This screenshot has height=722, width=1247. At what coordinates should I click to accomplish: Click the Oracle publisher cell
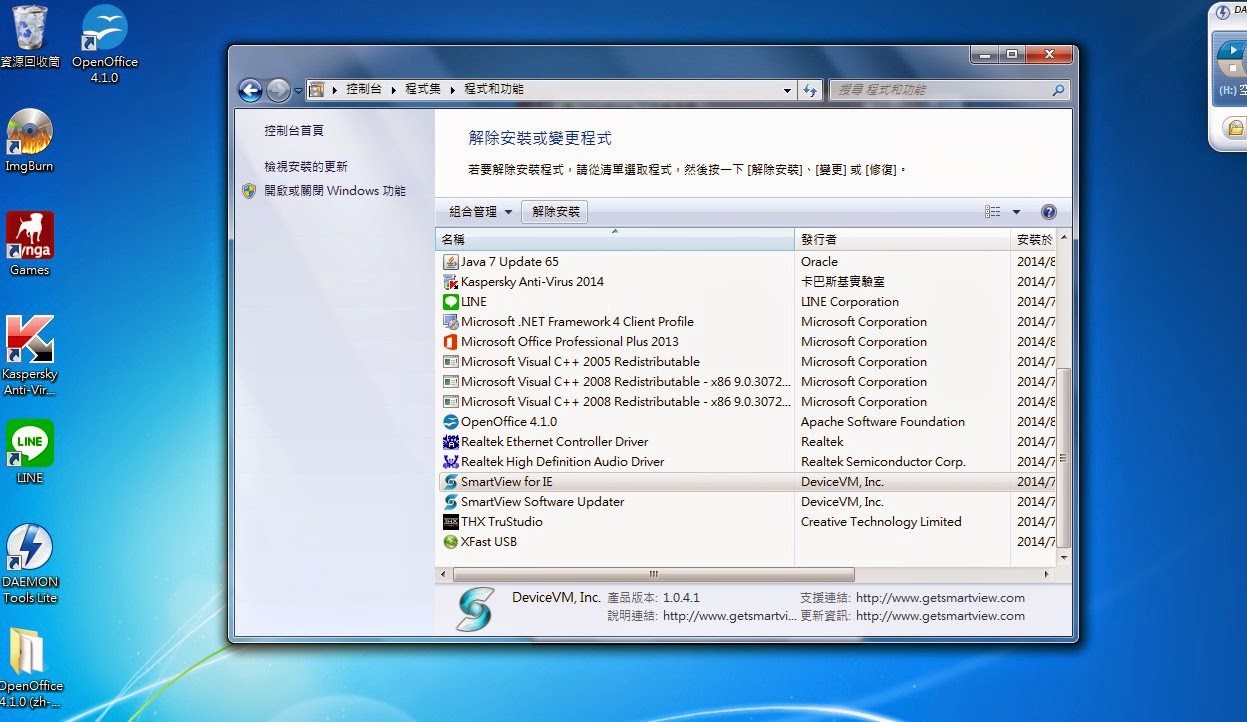tap(820, 262)
